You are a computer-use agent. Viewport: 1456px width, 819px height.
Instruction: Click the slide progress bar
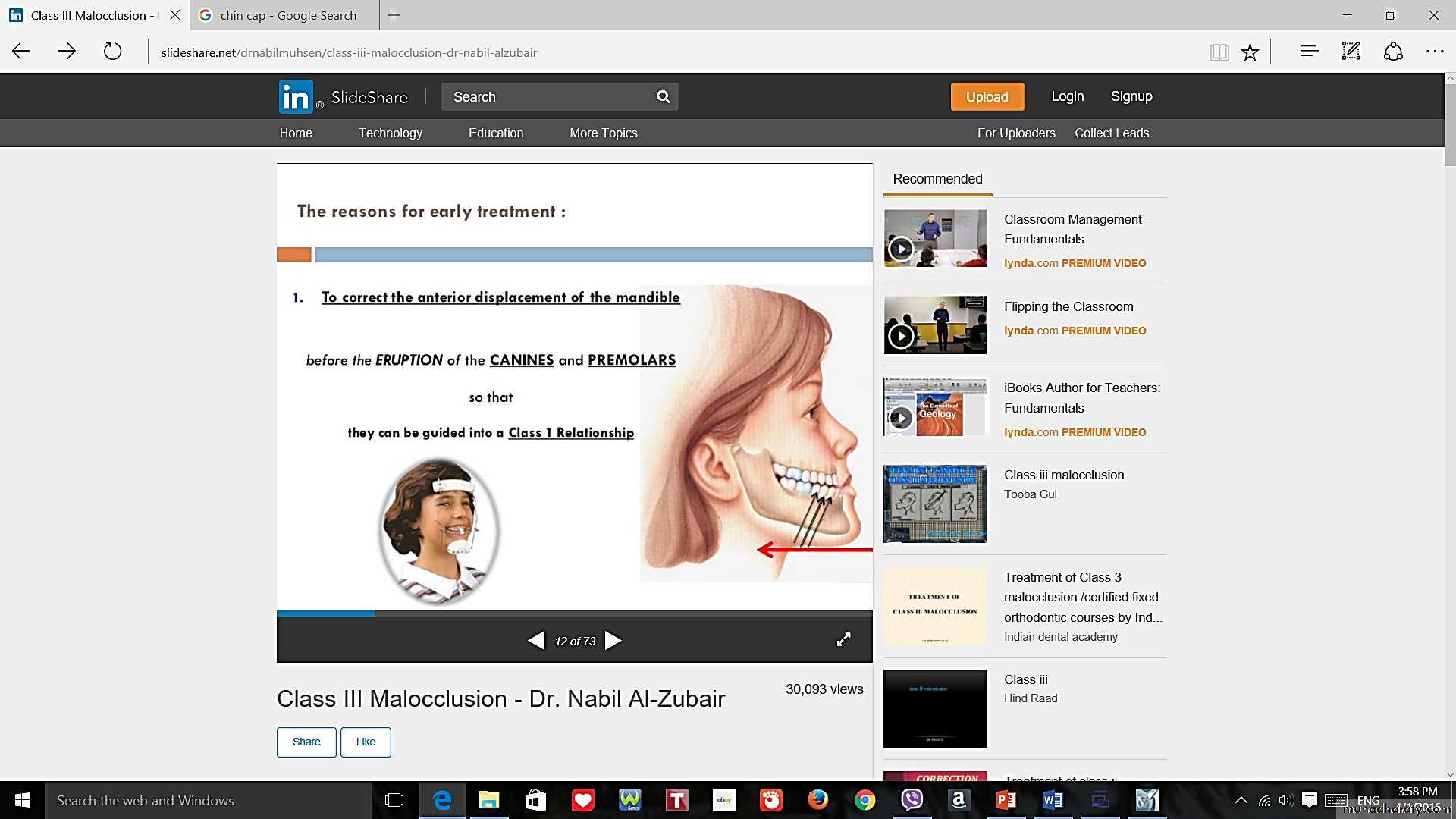(574, 613)
